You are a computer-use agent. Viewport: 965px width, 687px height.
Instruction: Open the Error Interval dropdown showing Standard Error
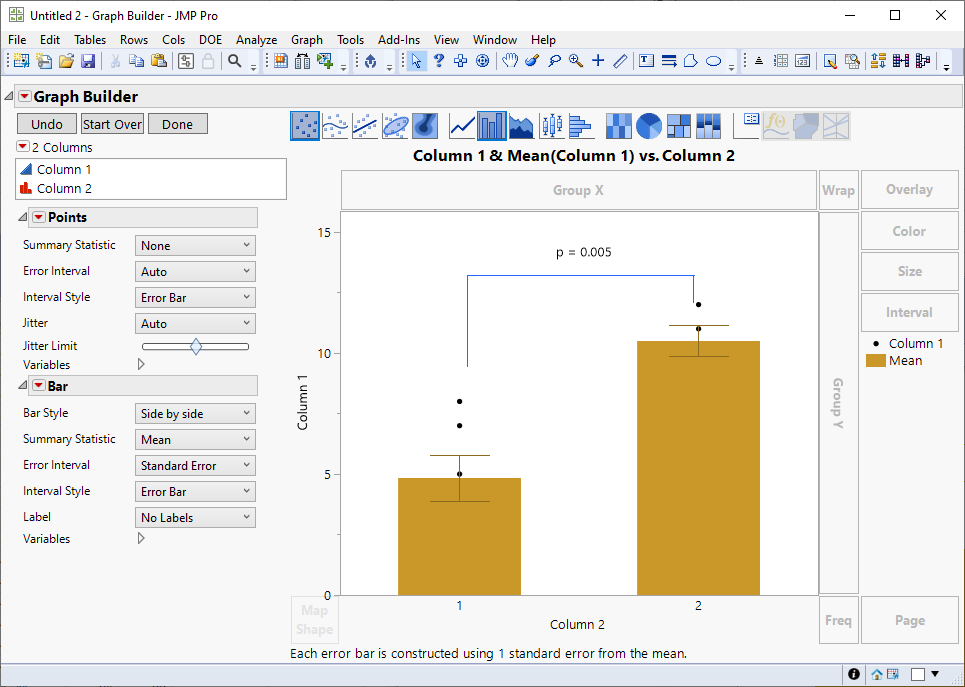(x=195, y=464)
